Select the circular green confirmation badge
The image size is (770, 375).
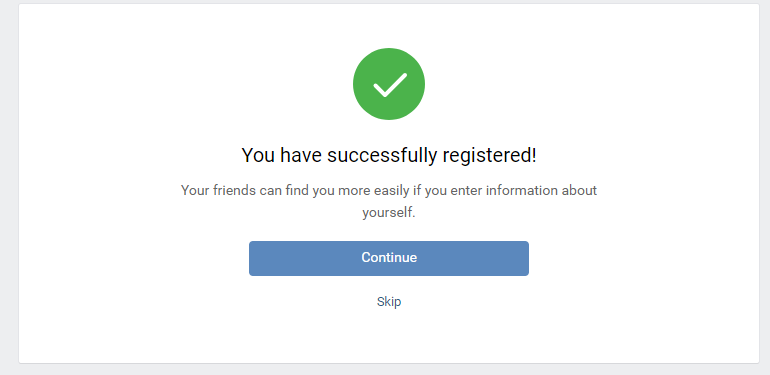point(388,84)
